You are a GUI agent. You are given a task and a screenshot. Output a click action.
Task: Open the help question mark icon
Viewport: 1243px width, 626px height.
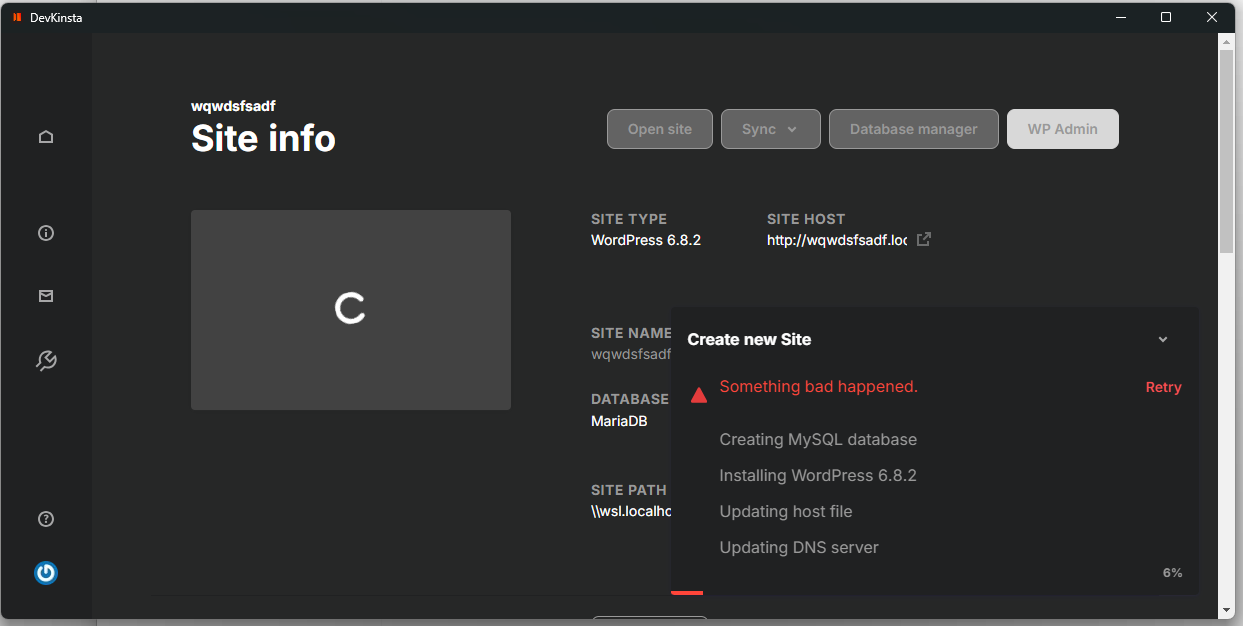[x=46, y=519]
